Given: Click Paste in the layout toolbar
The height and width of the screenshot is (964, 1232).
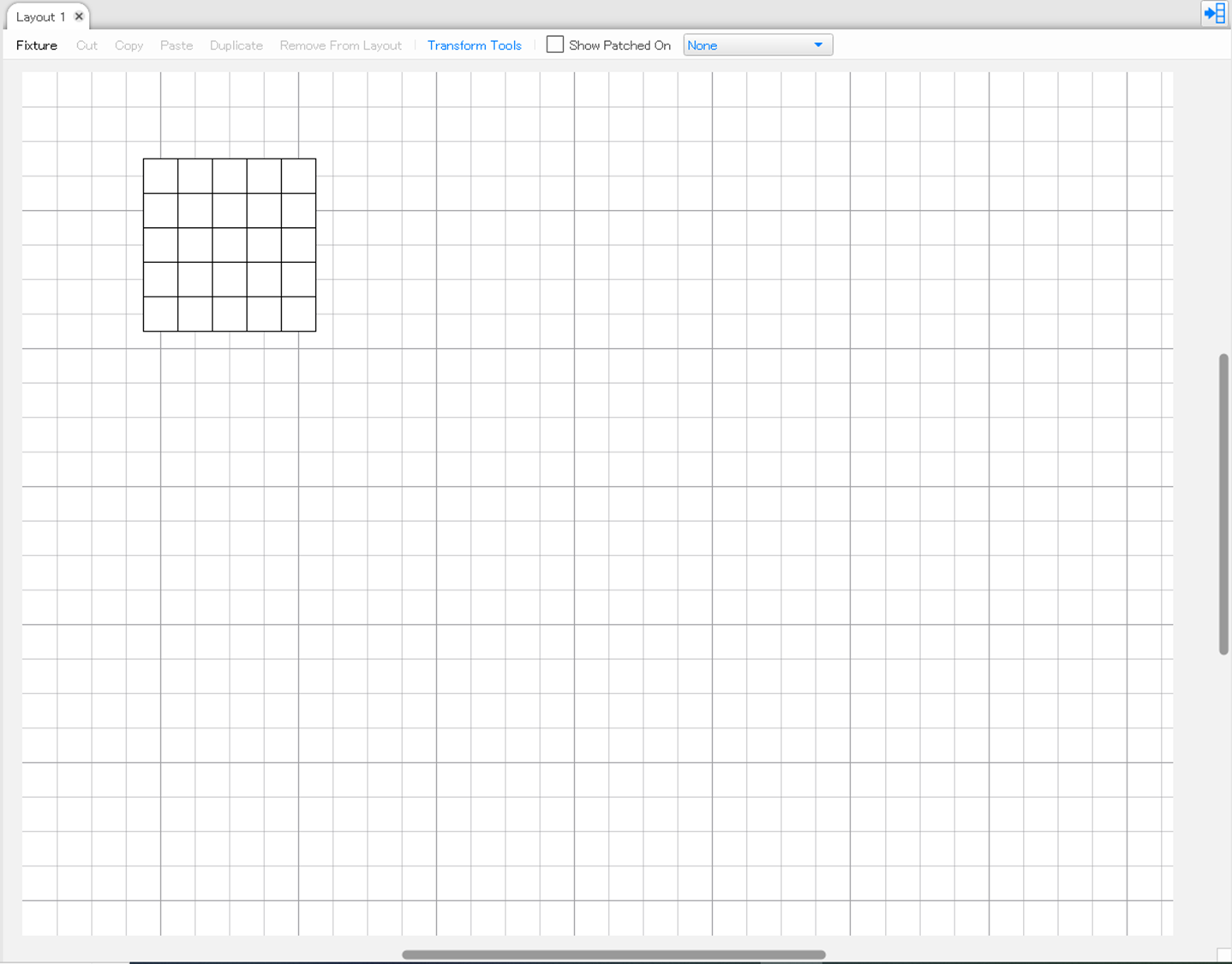Looking at the screenshot, I should coord(176,45).
